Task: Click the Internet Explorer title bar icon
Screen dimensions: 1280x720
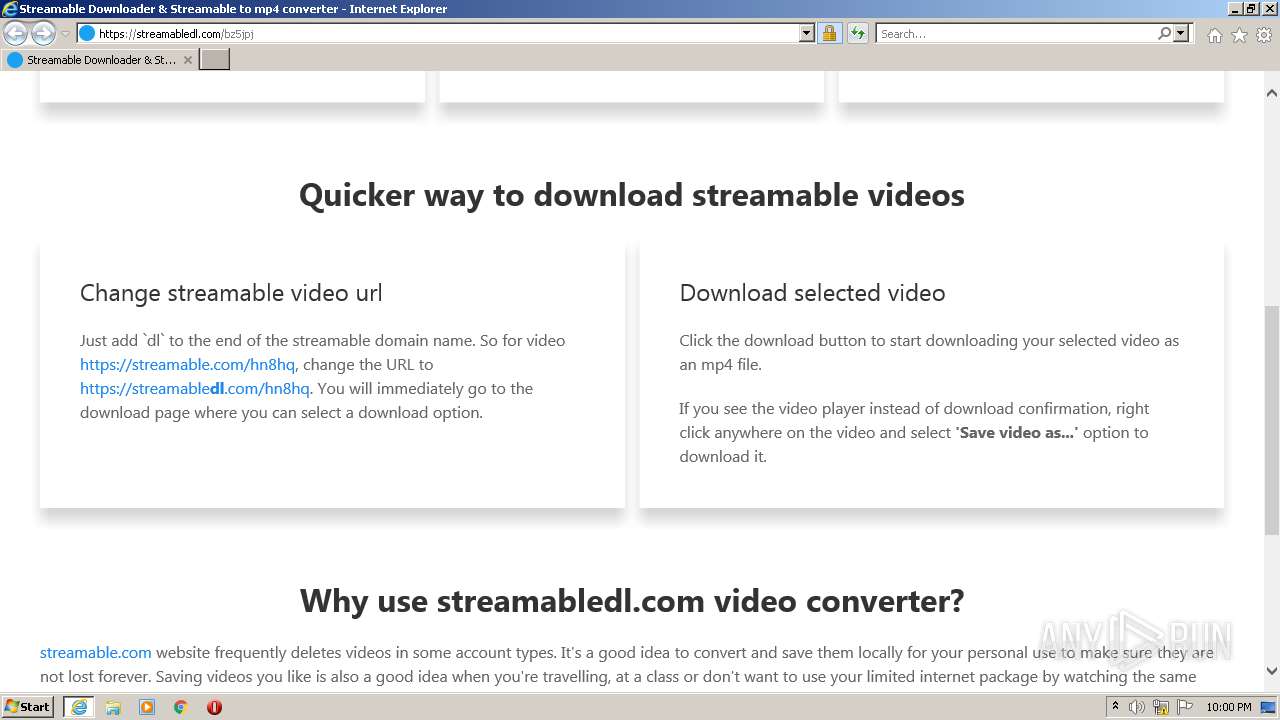Action: coord(10,9)
